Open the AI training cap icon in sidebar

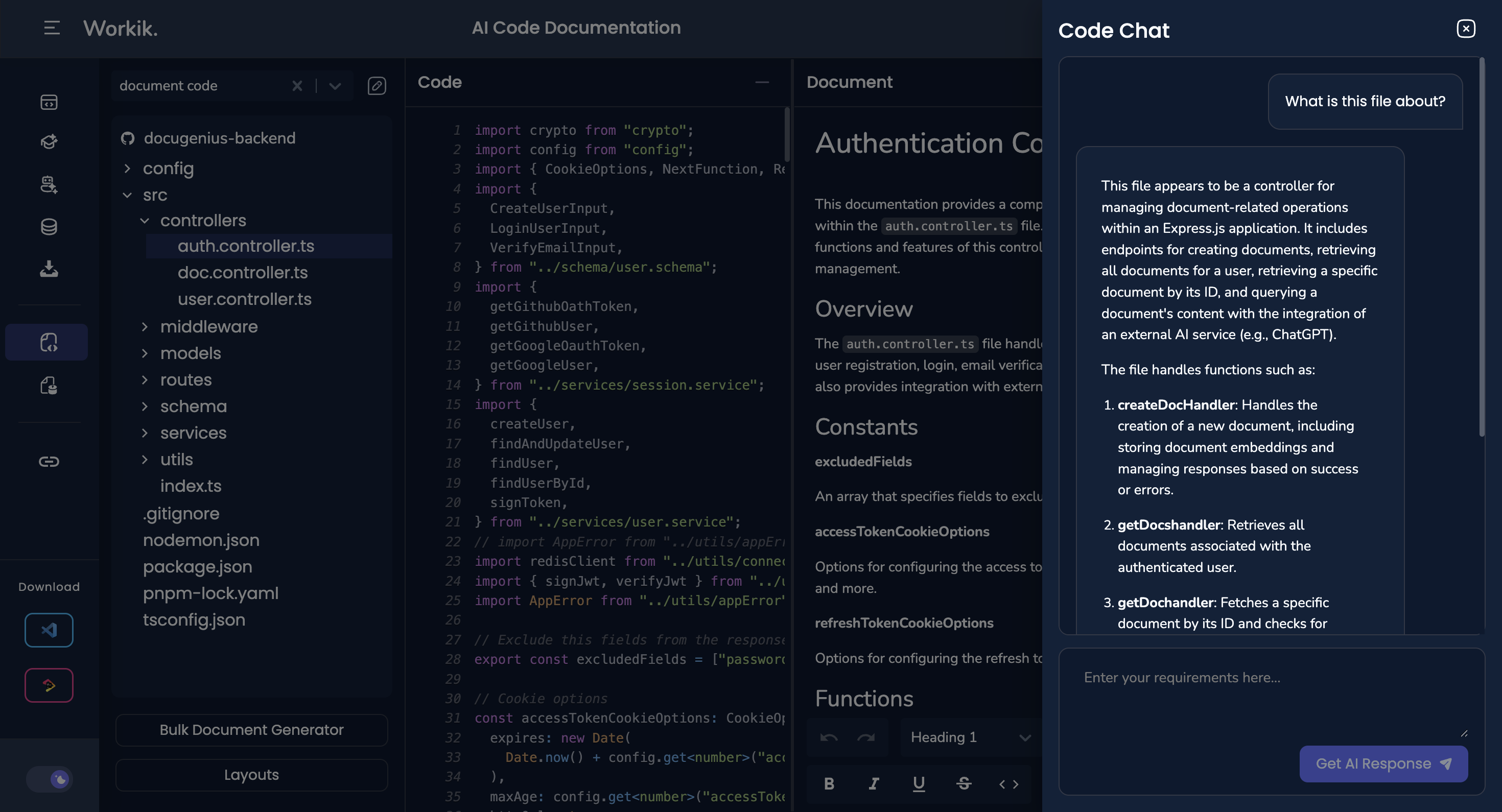(x=49, y=141)
